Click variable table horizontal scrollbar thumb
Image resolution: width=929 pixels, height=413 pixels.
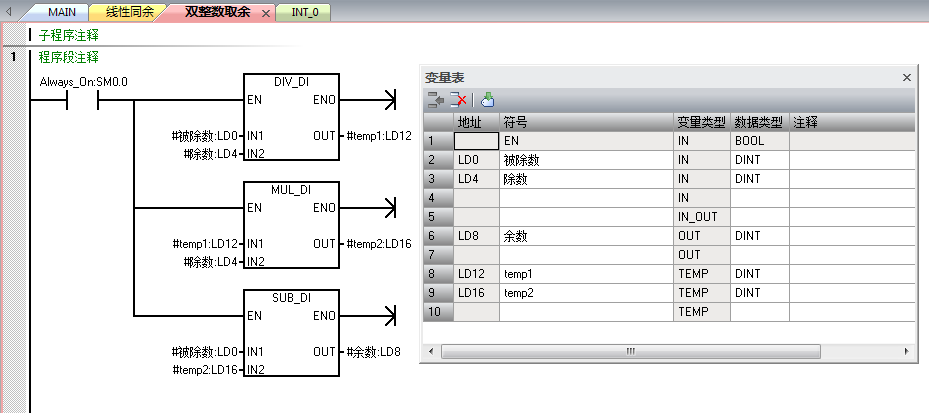pos(631,351)
